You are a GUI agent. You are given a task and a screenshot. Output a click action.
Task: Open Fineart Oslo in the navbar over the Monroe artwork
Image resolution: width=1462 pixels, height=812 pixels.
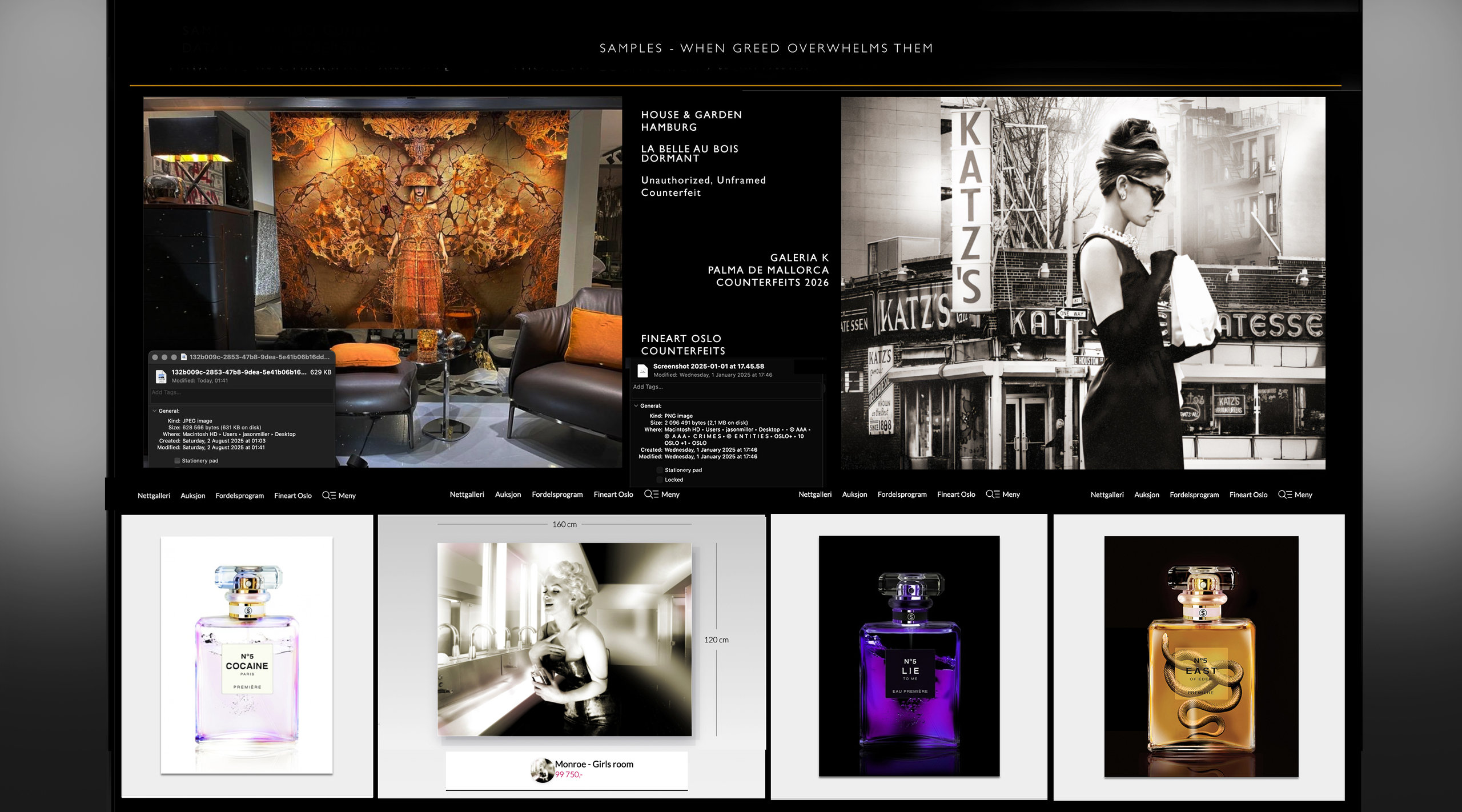pyautogui.click(x=613, y=495)
